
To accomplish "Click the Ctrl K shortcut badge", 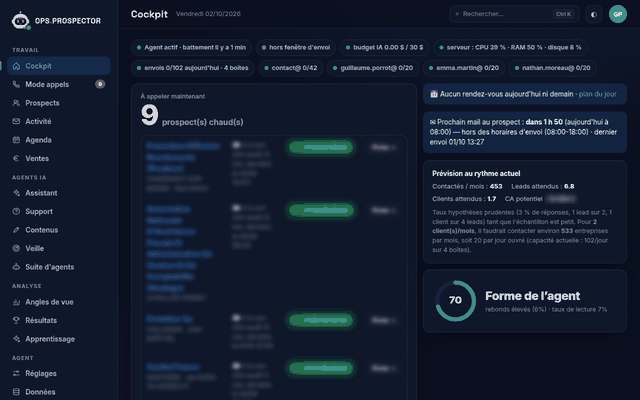I will (x=564, y=14).
